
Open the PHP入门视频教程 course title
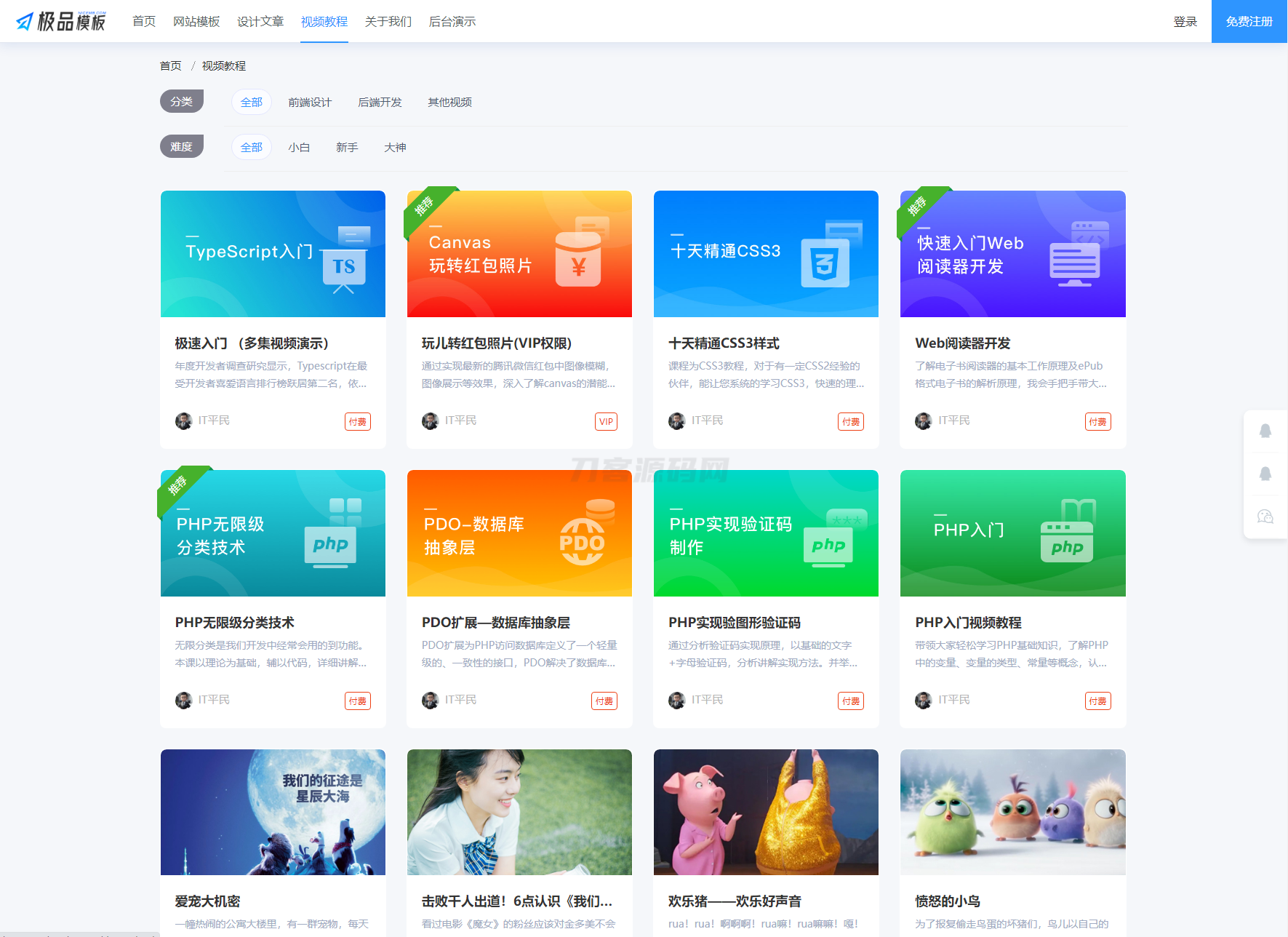(967, 623)
